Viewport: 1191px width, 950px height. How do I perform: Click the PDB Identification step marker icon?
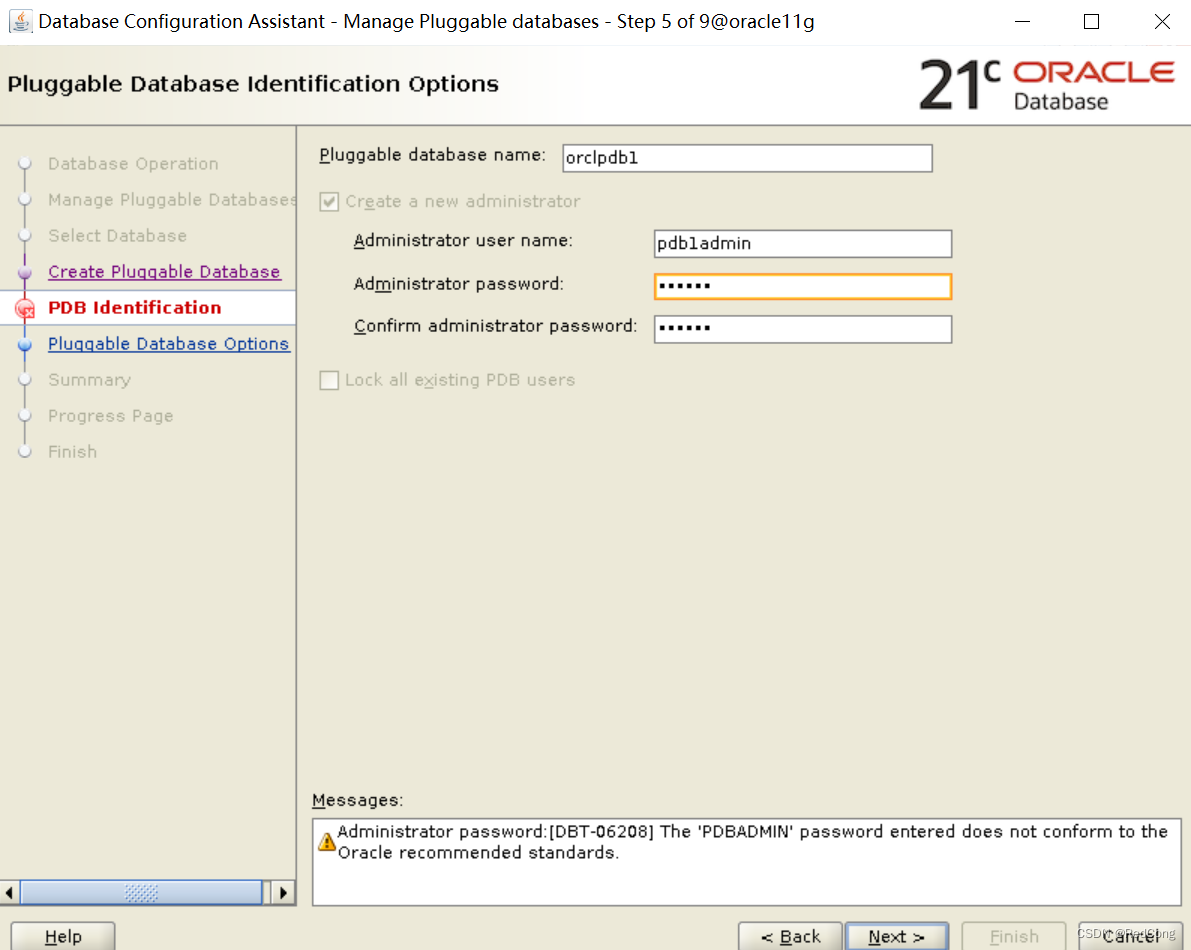[x=25, y=308]
